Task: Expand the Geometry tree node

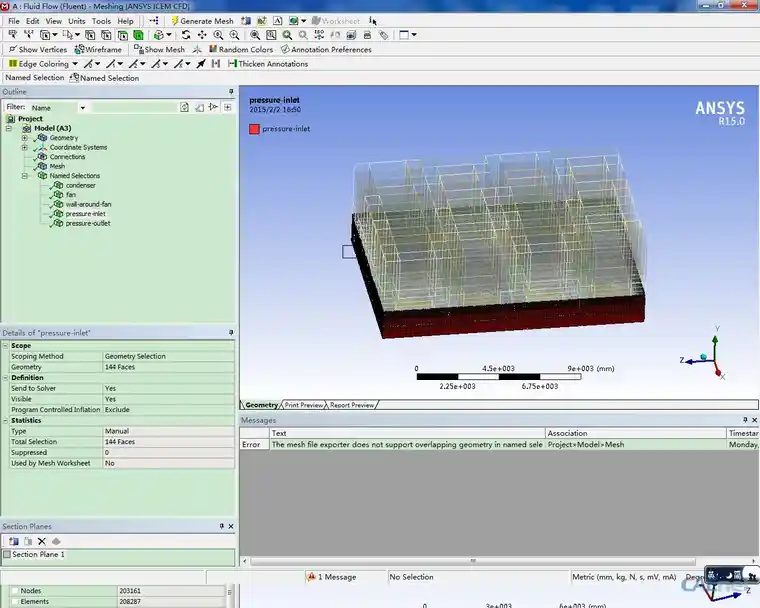Action: tap(24, 138)
